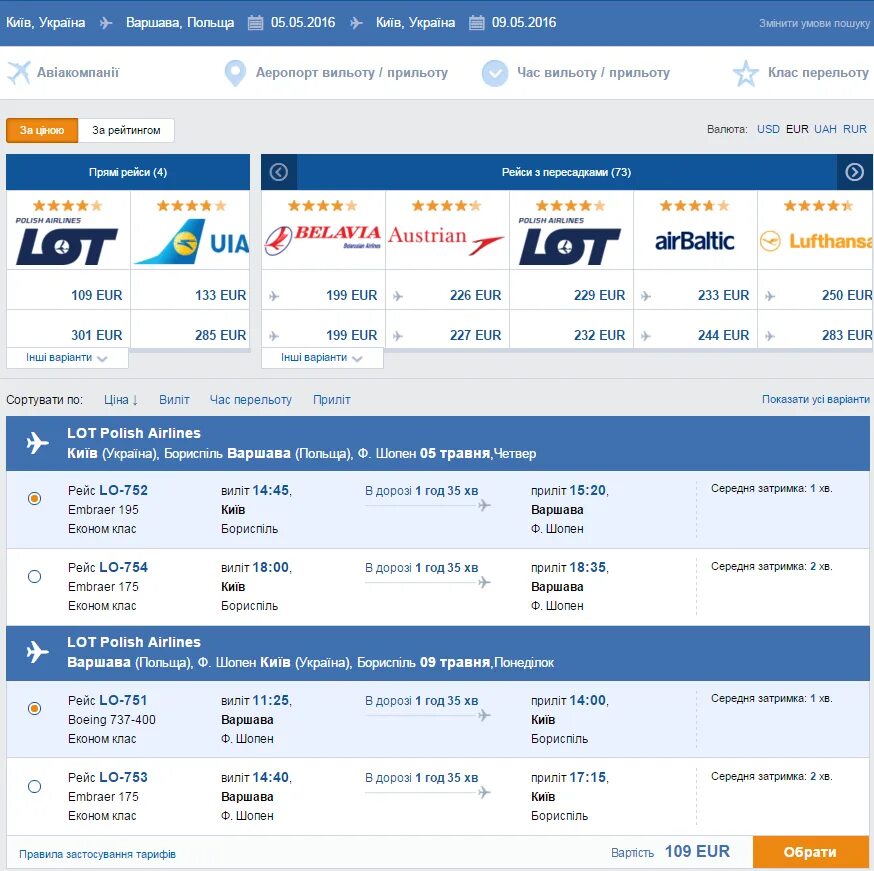Switch currency to RUR
The height and width of the screenshot is (871, 874).
[x=855, y=129]
